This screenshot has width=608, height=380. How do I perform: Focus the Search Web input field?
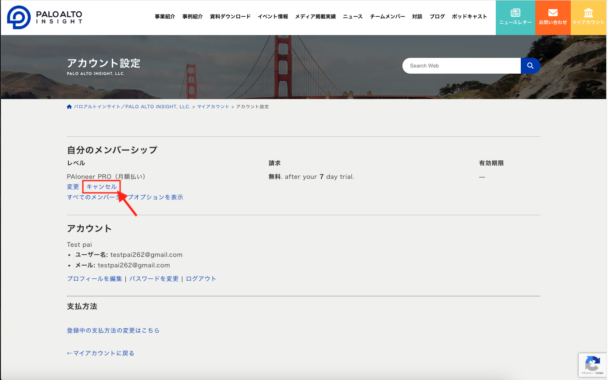pos(461,66)
